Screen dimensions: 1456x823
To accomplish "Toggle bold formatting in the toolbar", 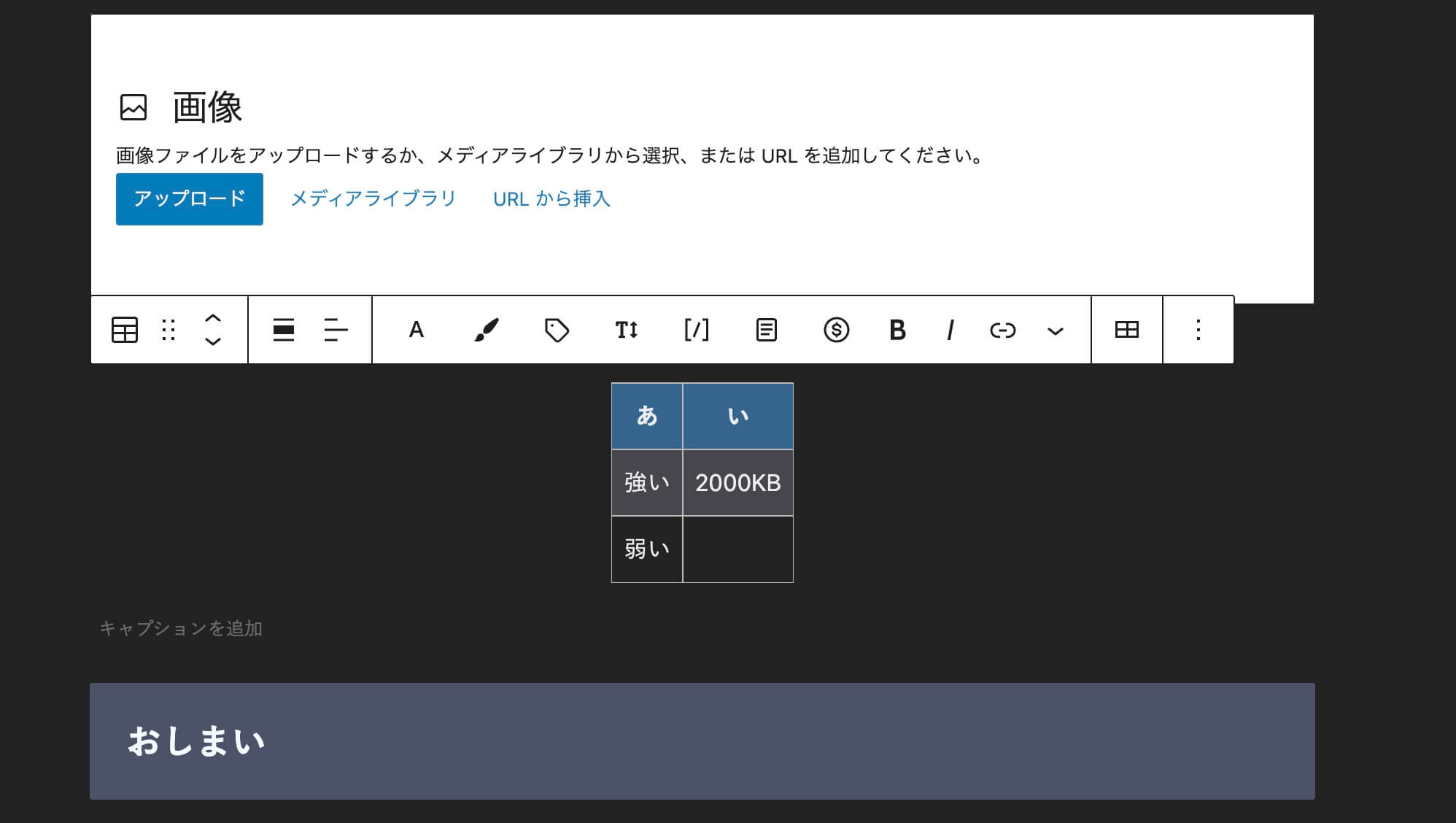I will point(897,329).
